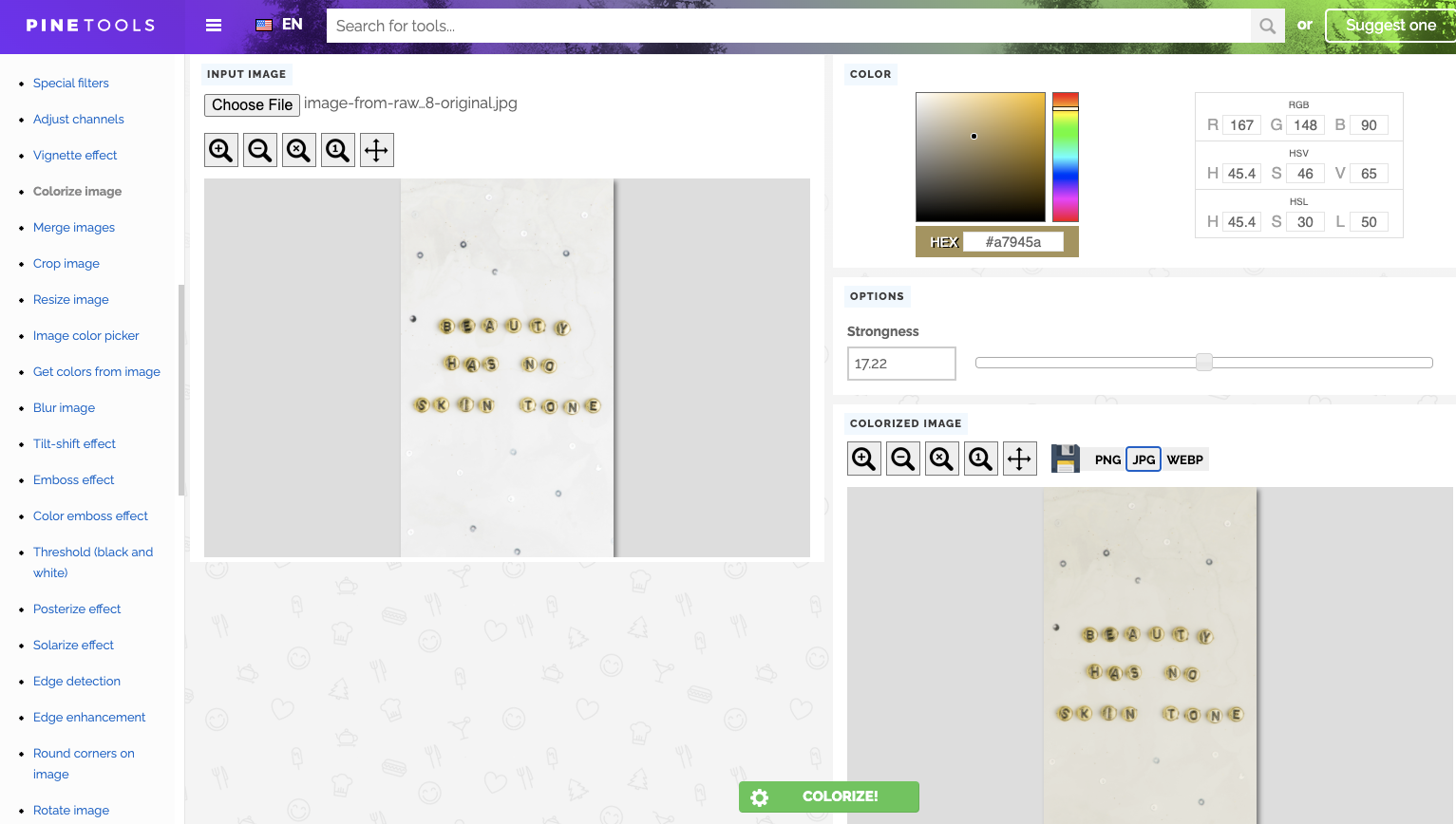Open the EN language selector
The image size is (1456, 824).
[x=277, y=24]
